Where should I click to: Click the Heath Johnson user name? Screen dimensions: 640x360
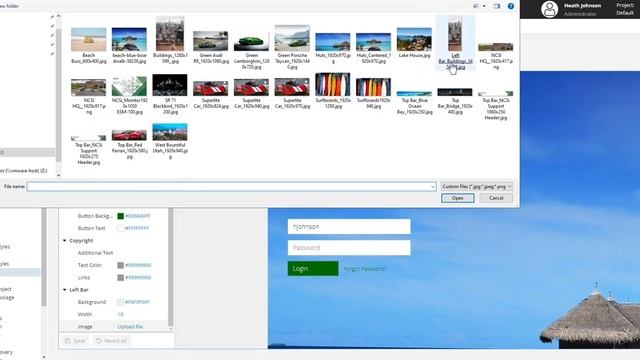[582, 6]
